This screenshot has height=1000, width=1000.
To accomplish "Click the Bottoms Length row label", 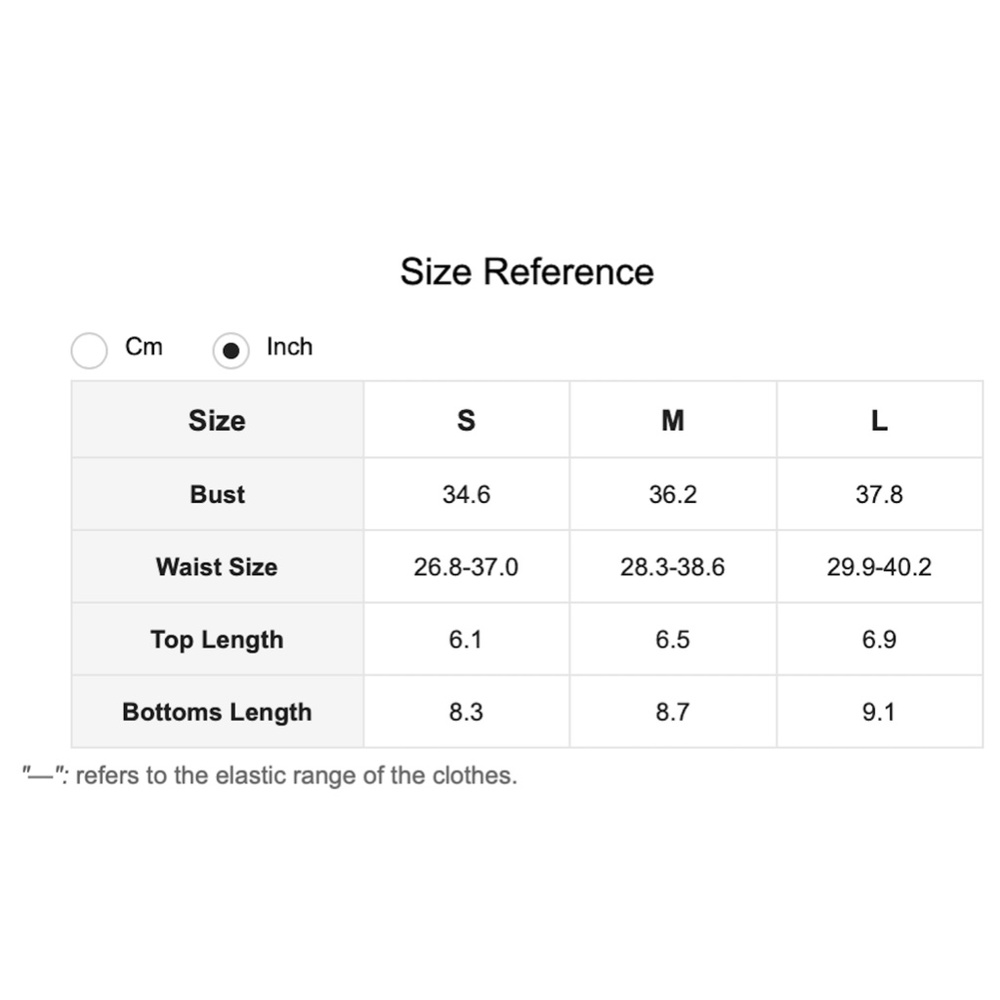I will (217, 712).
